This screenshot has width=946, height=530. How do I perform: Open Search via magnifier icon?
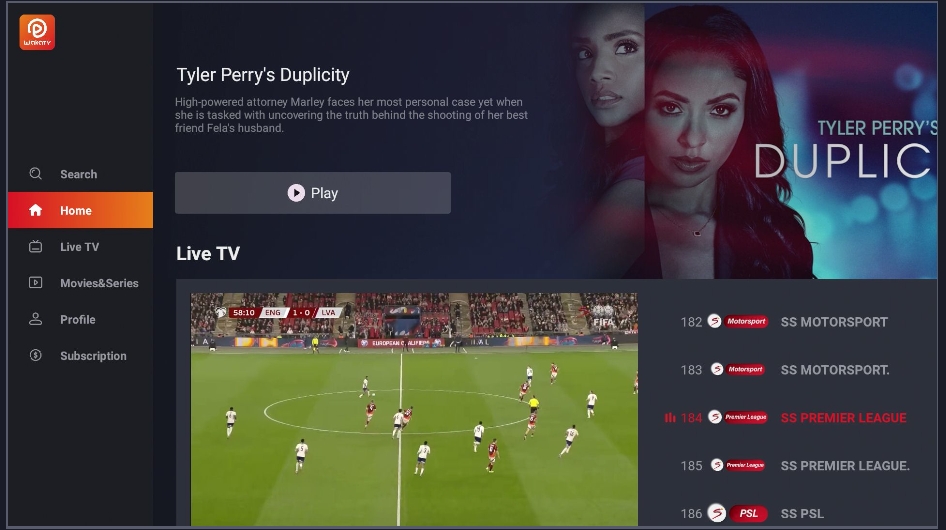[36, 174]
